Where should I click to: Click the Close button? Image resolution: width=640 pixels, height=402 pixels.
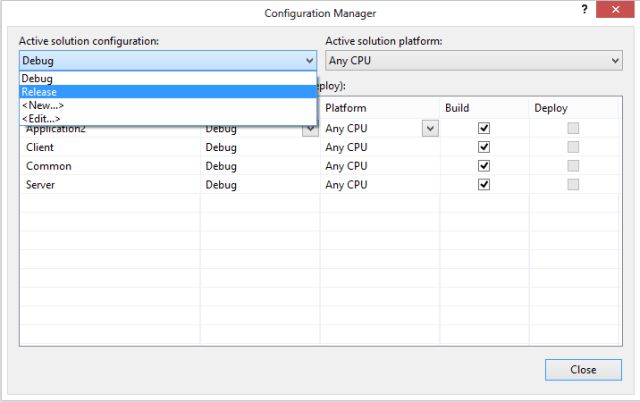pyautogui.click(x=583, y=369)
